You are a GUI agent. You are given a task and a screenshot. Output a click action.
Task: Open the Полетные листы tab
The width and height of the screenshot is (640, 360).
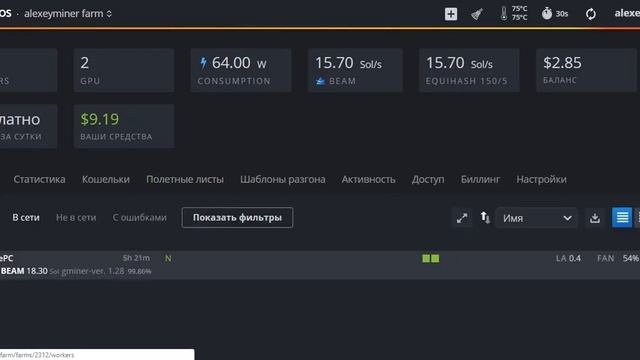point(185,179)
